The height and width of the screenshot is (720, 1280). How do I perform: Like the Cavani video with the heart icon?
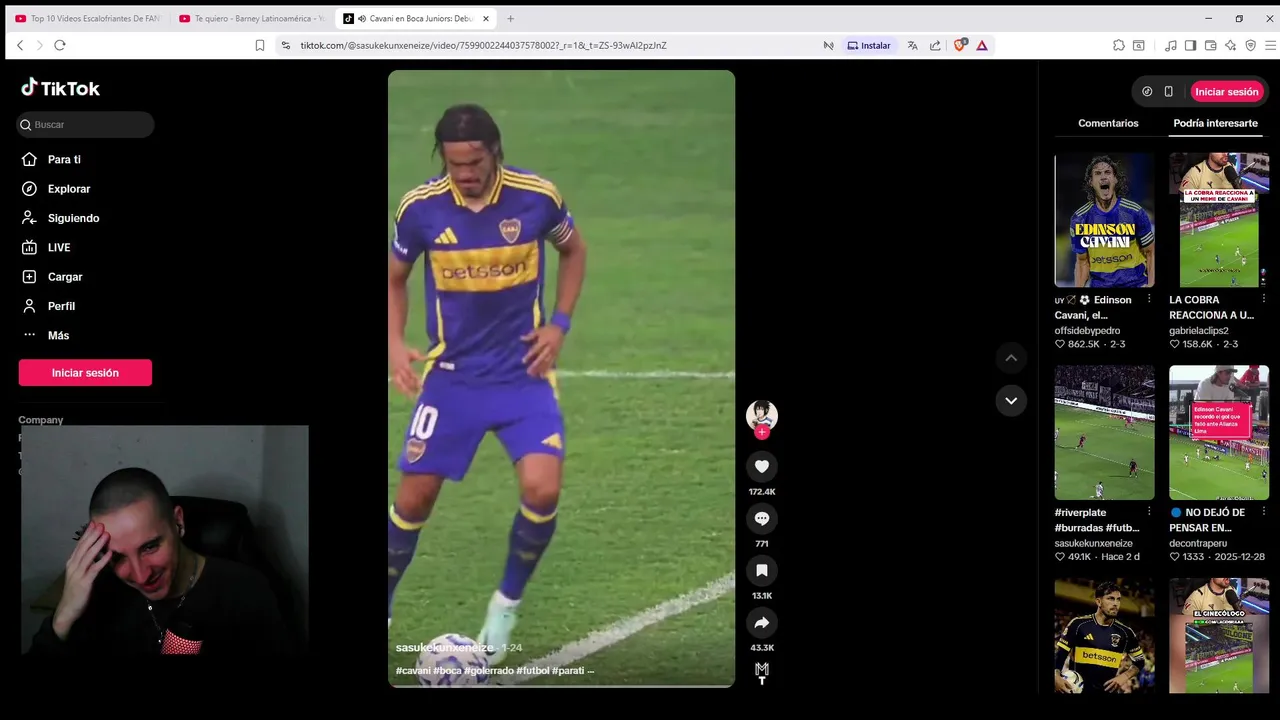[x=761, y=466]
